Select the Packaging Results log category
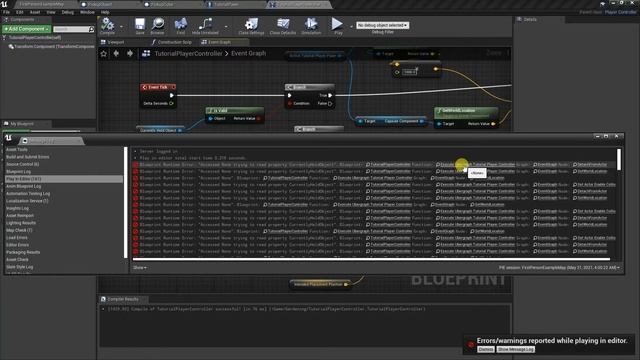This screenshot has height=360, width=640. click(x=64, y=253)
